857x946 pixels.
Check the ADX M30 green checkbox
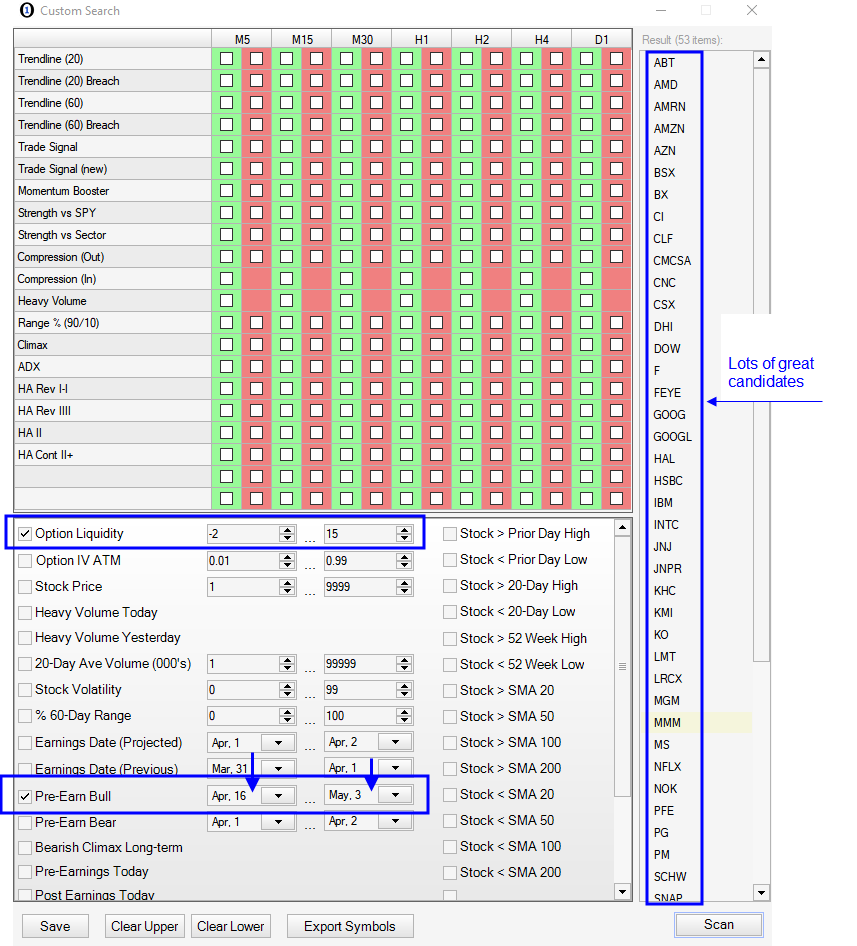tap(346, 367)
